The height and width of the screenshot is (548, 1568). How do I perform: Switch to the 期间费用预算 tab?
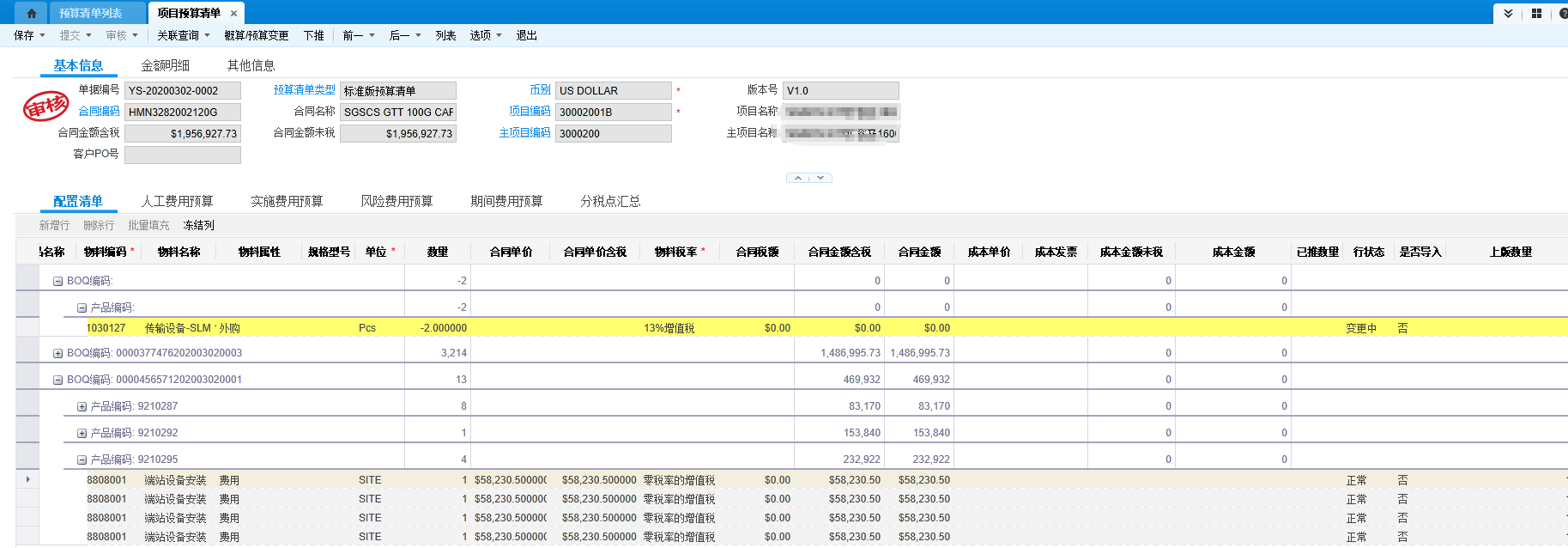point(506,201)
